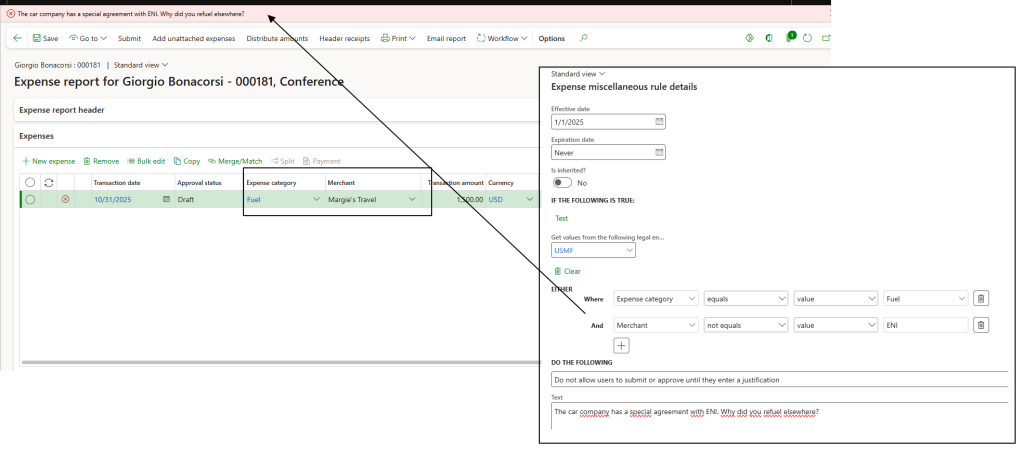Open the Effective date calendar picker

click(x=659, y=122)
